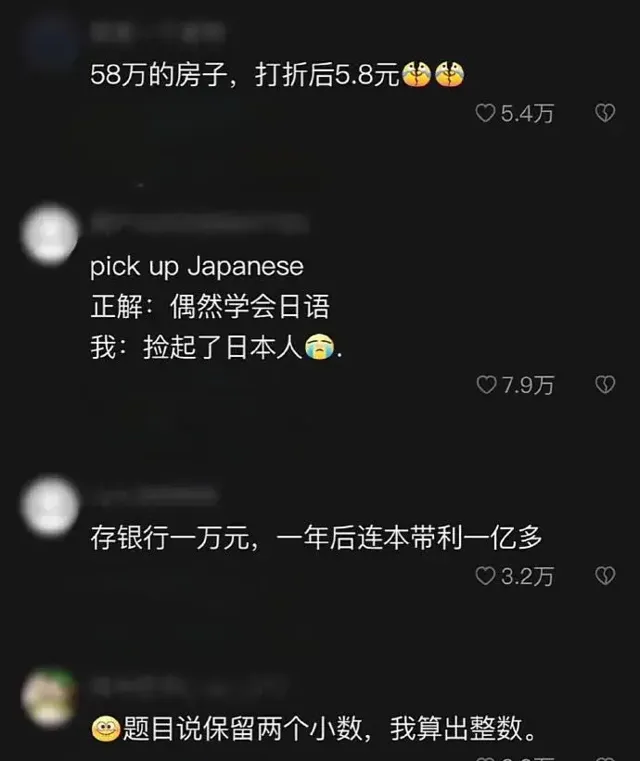This screenshot has height=761, width=640.
Task: Dislike the 存银行一万元 comment
Action: 605,576
